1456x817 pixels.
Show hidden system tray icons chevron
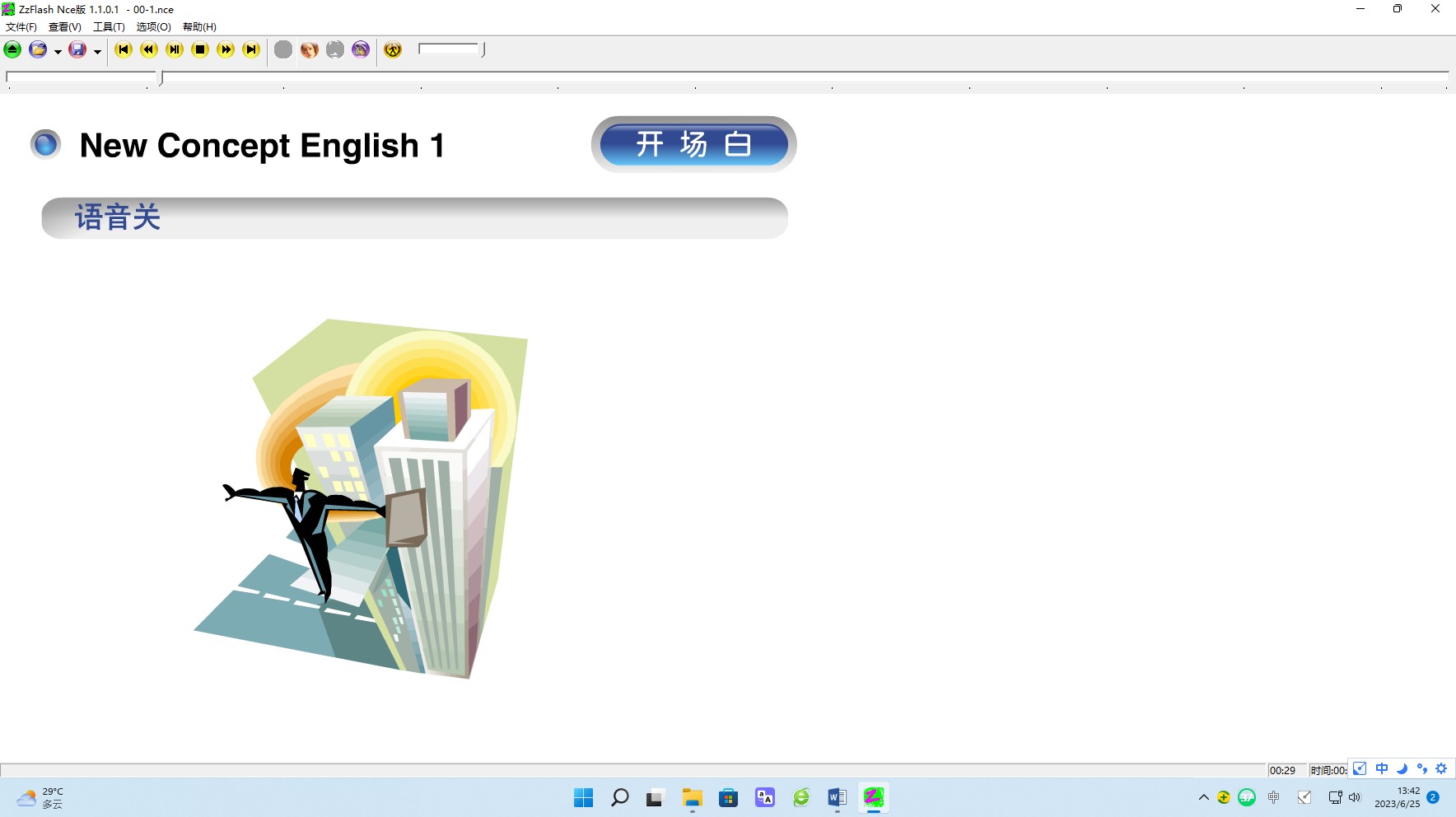click(x=1203, y=797)
